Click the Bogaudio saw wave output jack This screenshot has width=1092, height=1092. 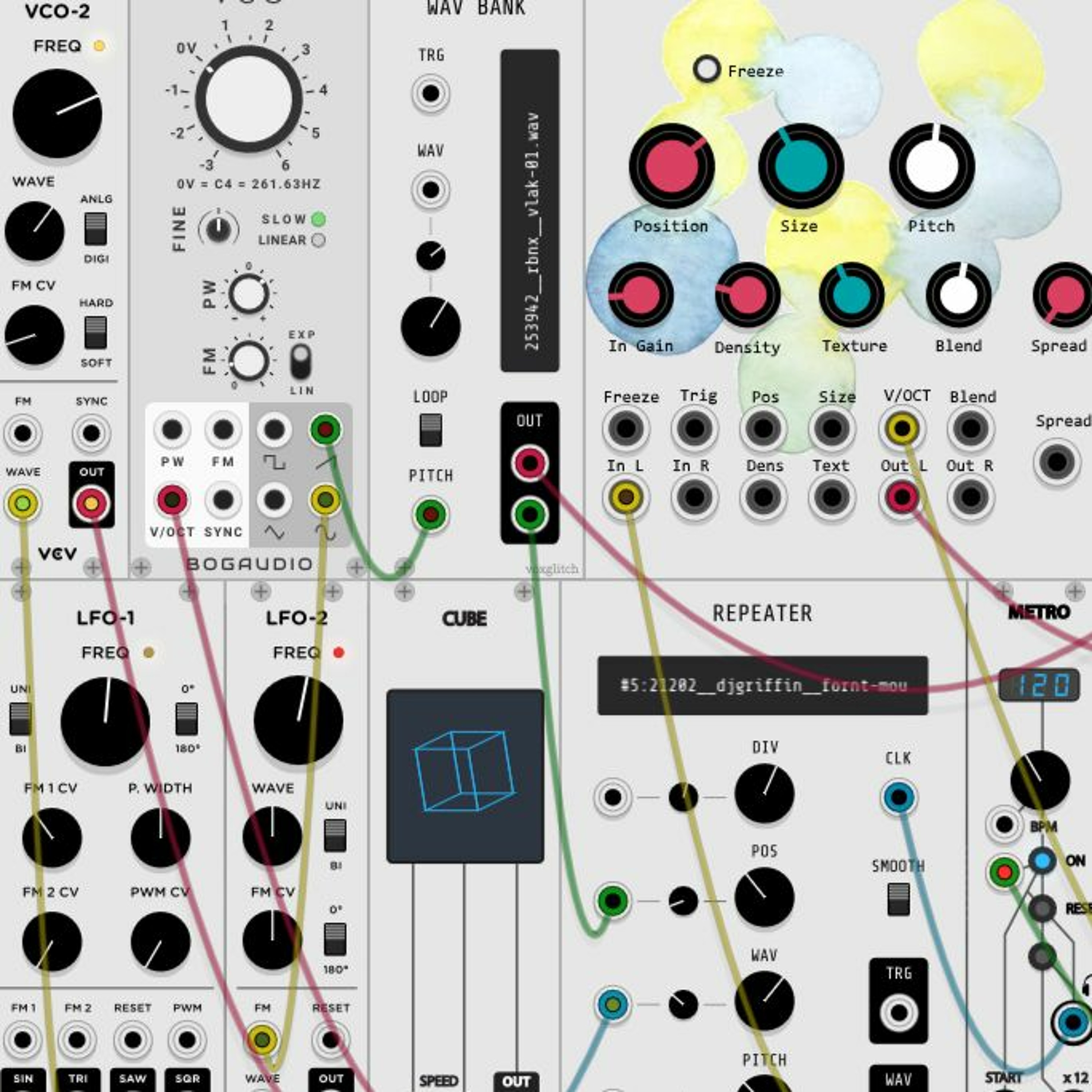coord(326,430)
